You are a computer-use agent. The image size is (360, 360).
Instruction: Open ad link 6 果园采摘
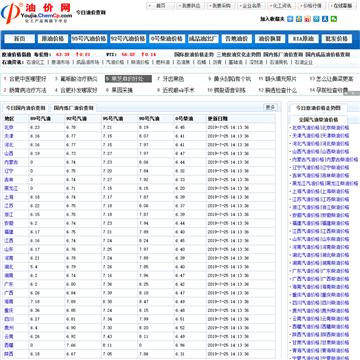(x=122, y=90)
